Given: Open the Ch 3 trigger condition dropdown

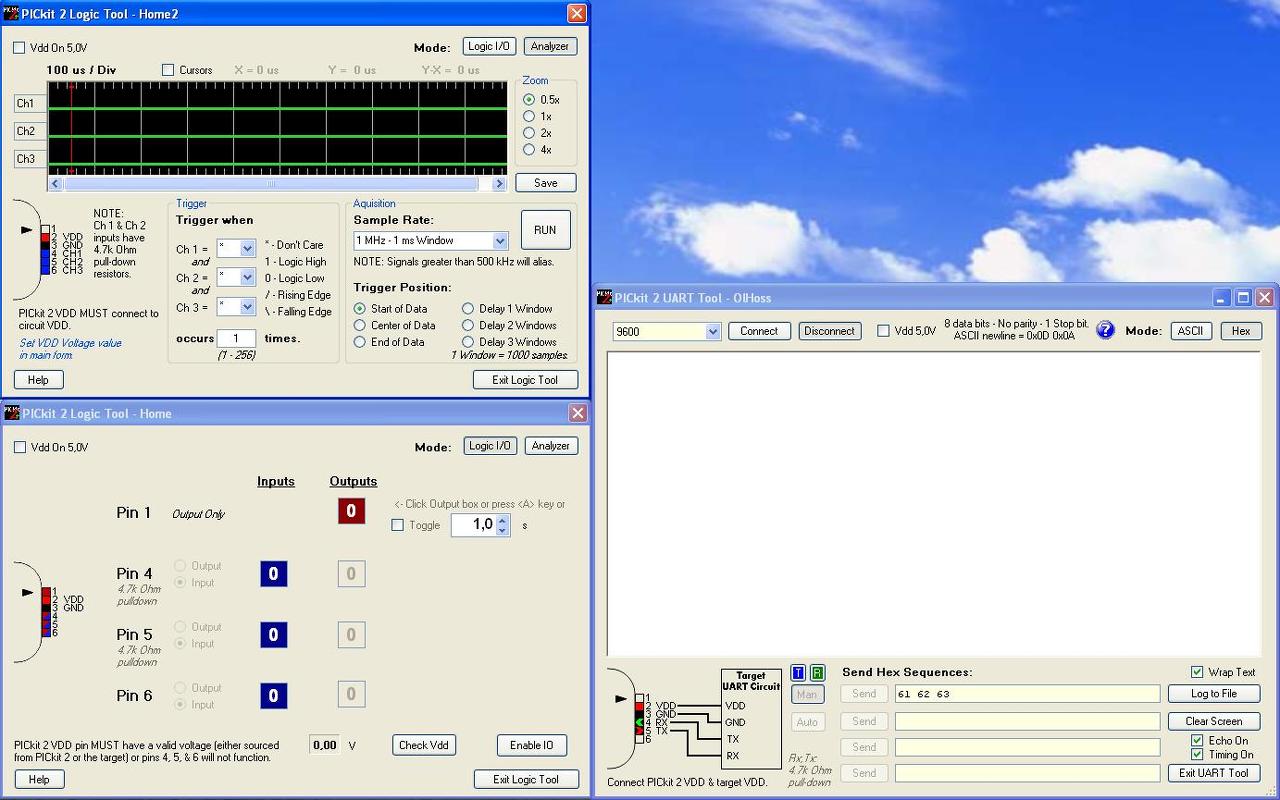Looking at the screenshot, I should [248, 306].
